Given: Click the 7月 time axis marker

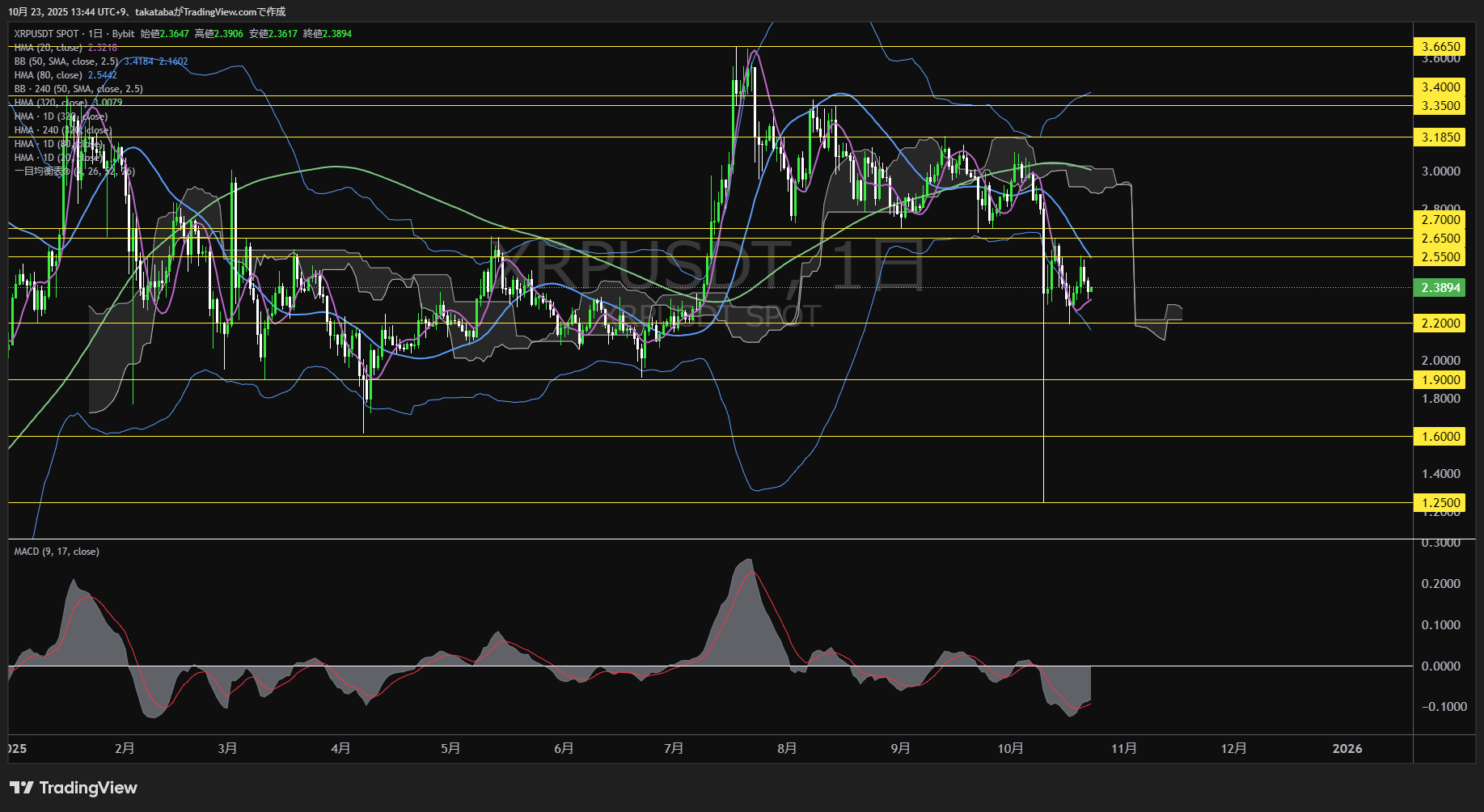Looking at the screenshot, I should (x=673, y=749).
